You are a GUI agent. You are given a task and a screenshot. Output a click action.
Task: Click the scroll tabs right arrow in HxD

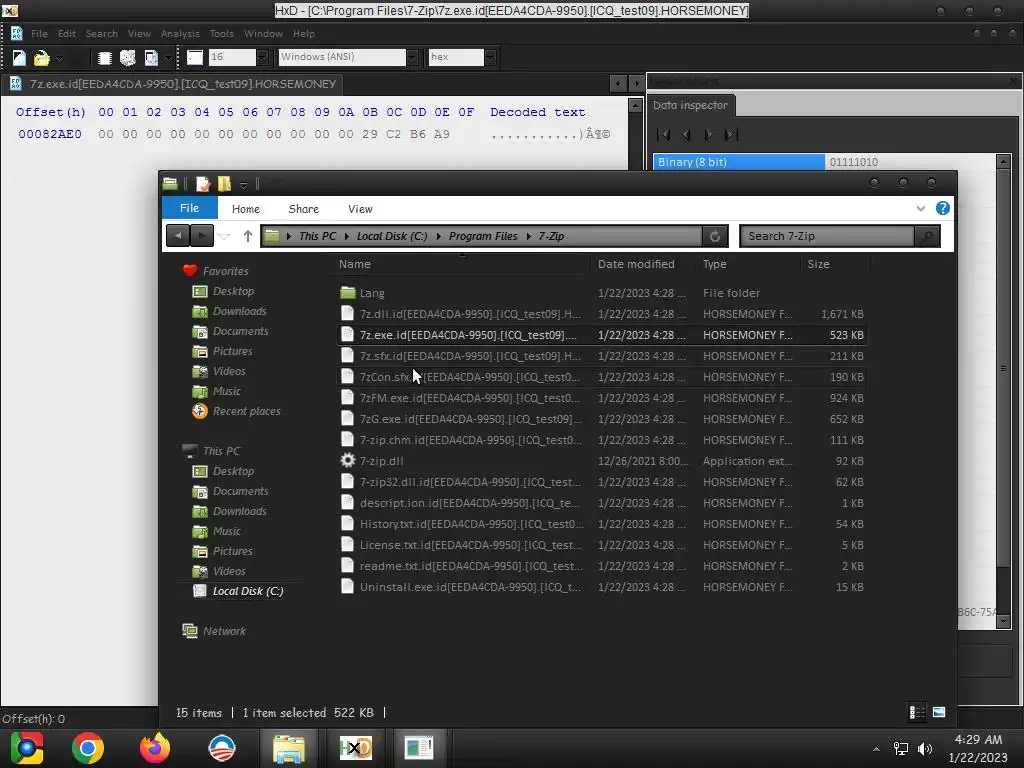pyautogui.click(x=636, y=83)
